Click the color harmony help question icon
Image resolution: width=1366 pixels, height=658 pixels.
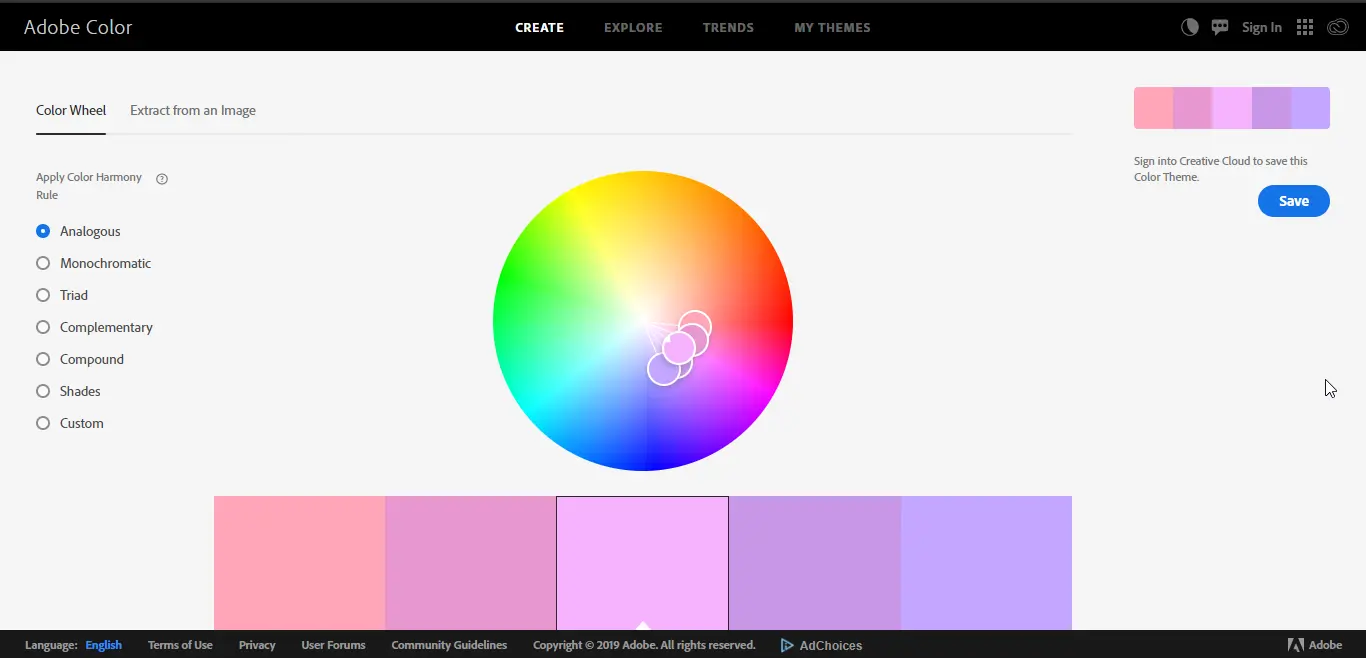tap(162, 179)
